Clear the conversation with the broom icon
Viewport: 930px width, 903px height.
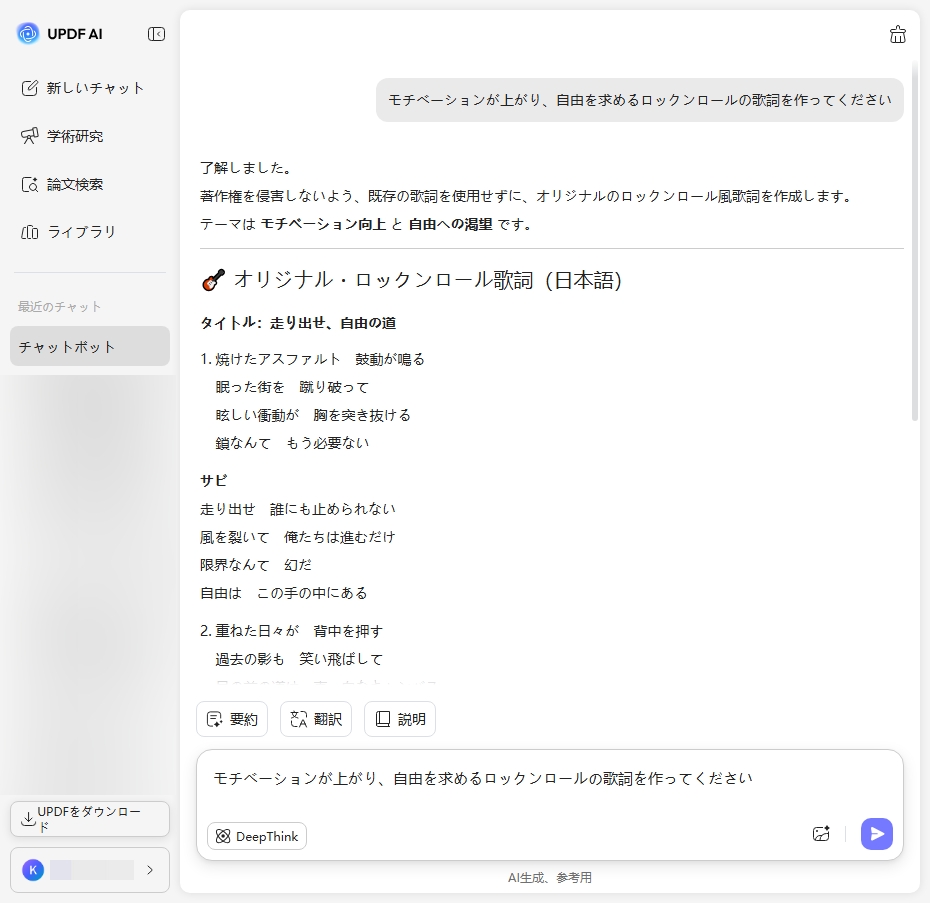pyautogui.click(x=897, y=33)
